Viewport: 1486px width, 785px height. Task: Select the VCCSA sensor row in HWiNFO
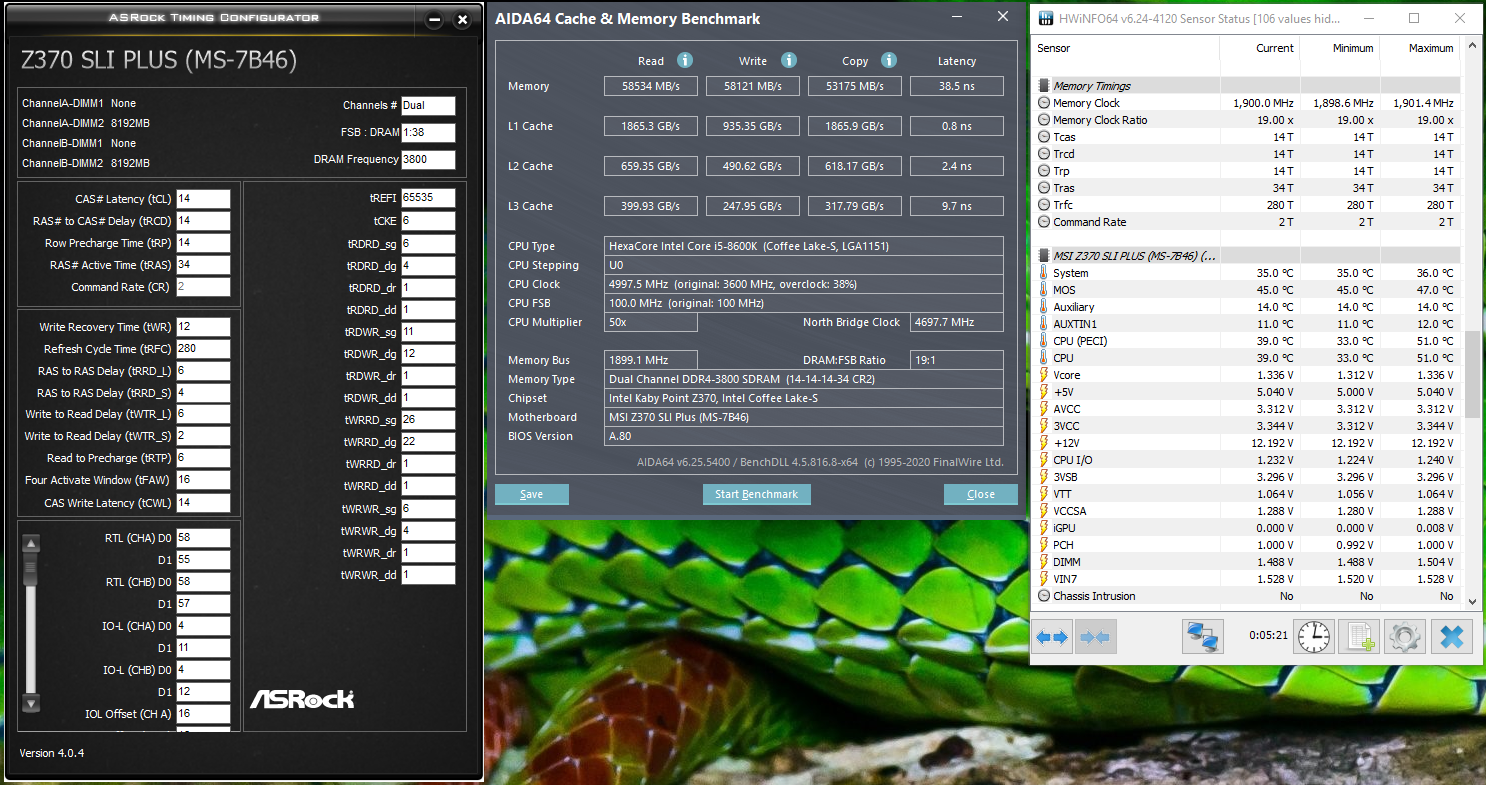[1247, 511]
